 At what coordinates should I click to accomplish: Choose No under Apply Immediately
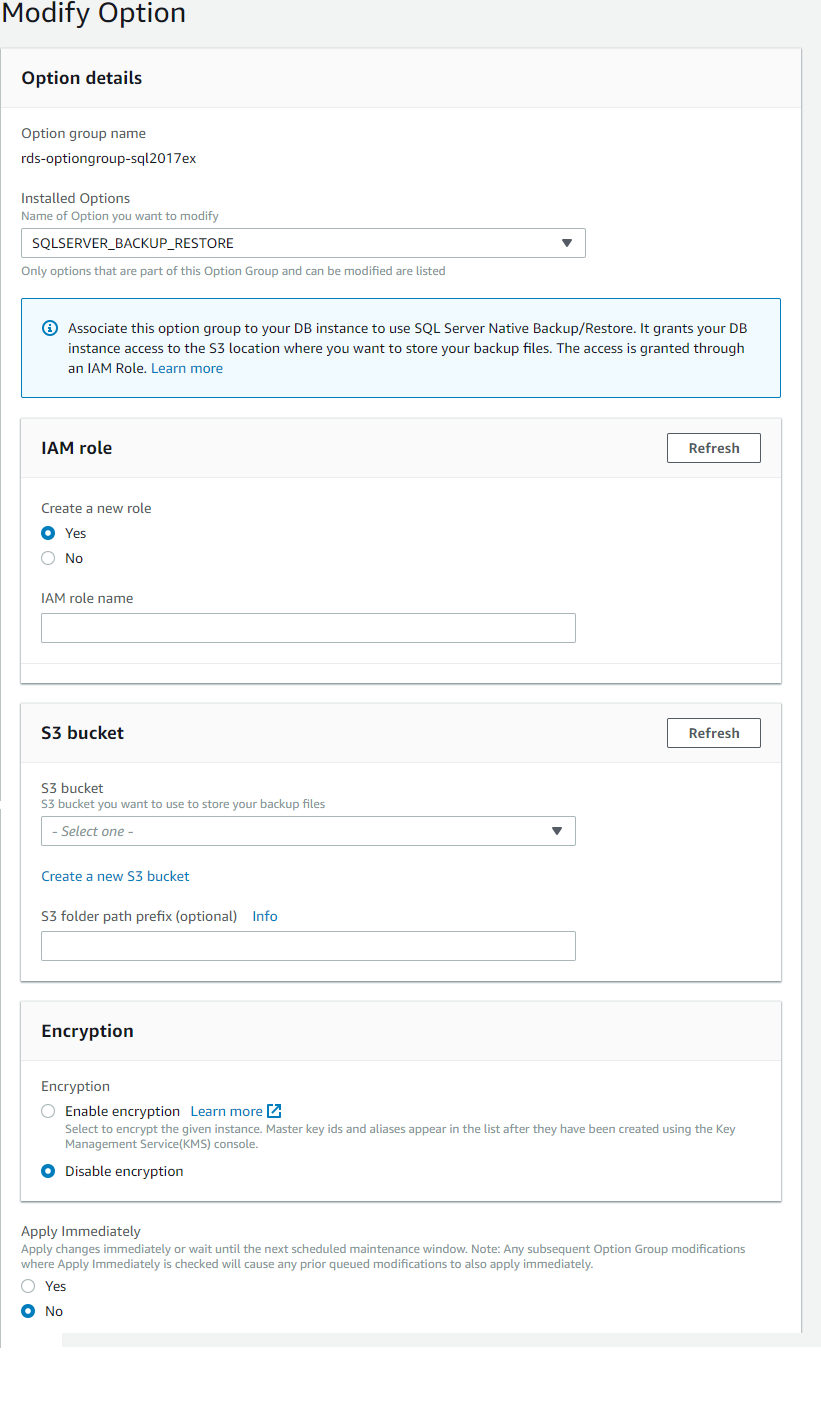click(29, 1311)
